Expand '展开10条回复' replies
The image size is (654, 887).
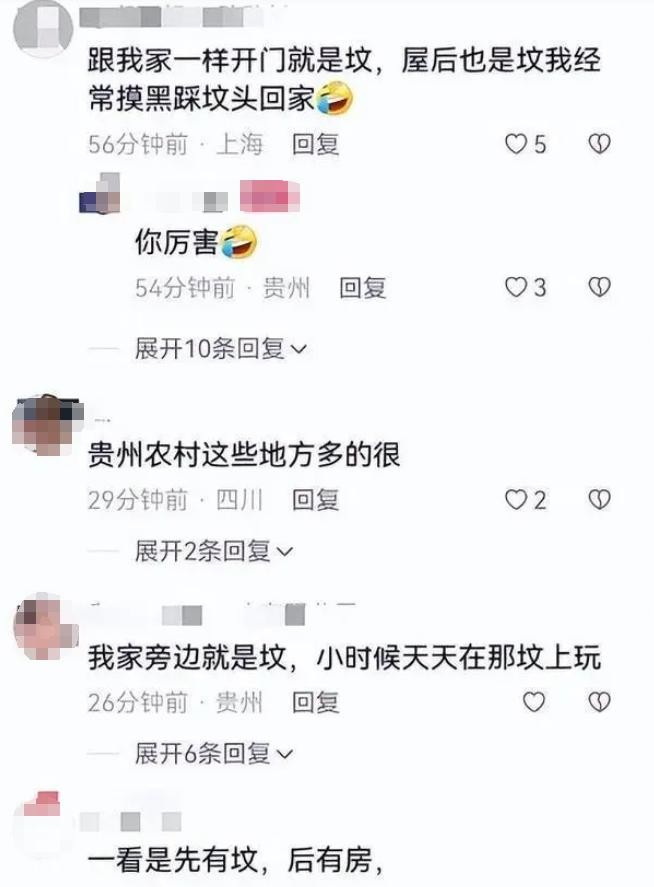coord(221,348)
